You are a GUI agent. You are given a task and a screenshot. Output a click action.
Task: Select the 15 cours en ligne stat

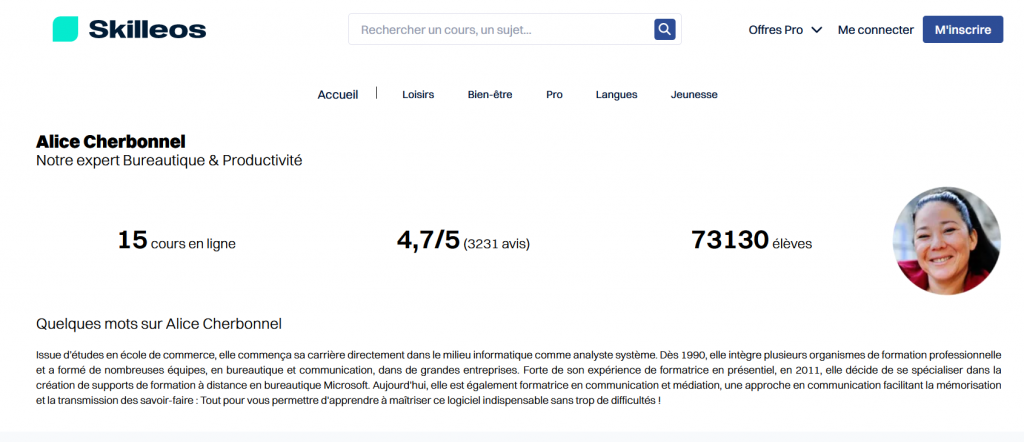[x=177, y=241]
